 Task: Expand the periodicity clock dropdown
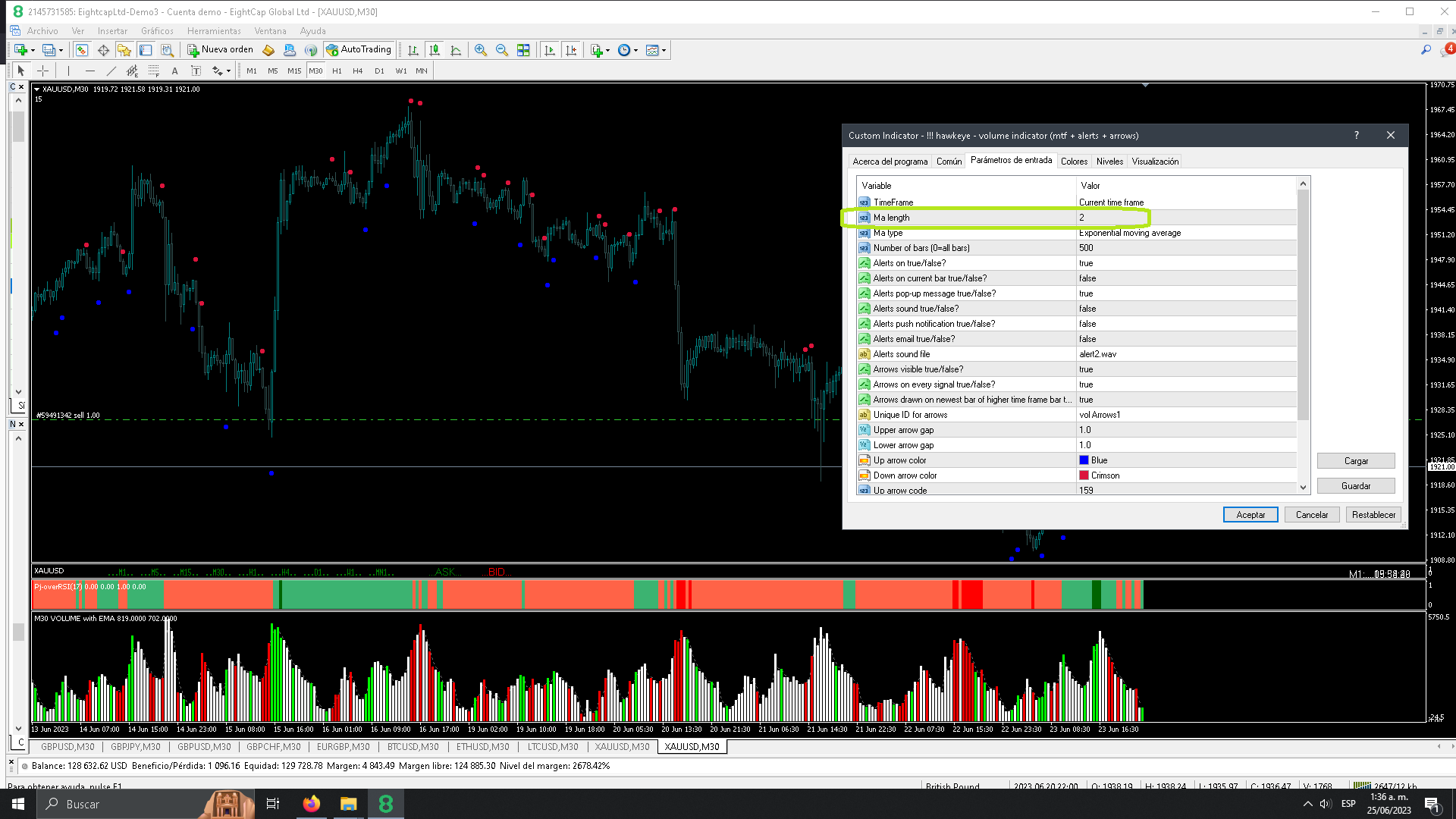(636, 51)
